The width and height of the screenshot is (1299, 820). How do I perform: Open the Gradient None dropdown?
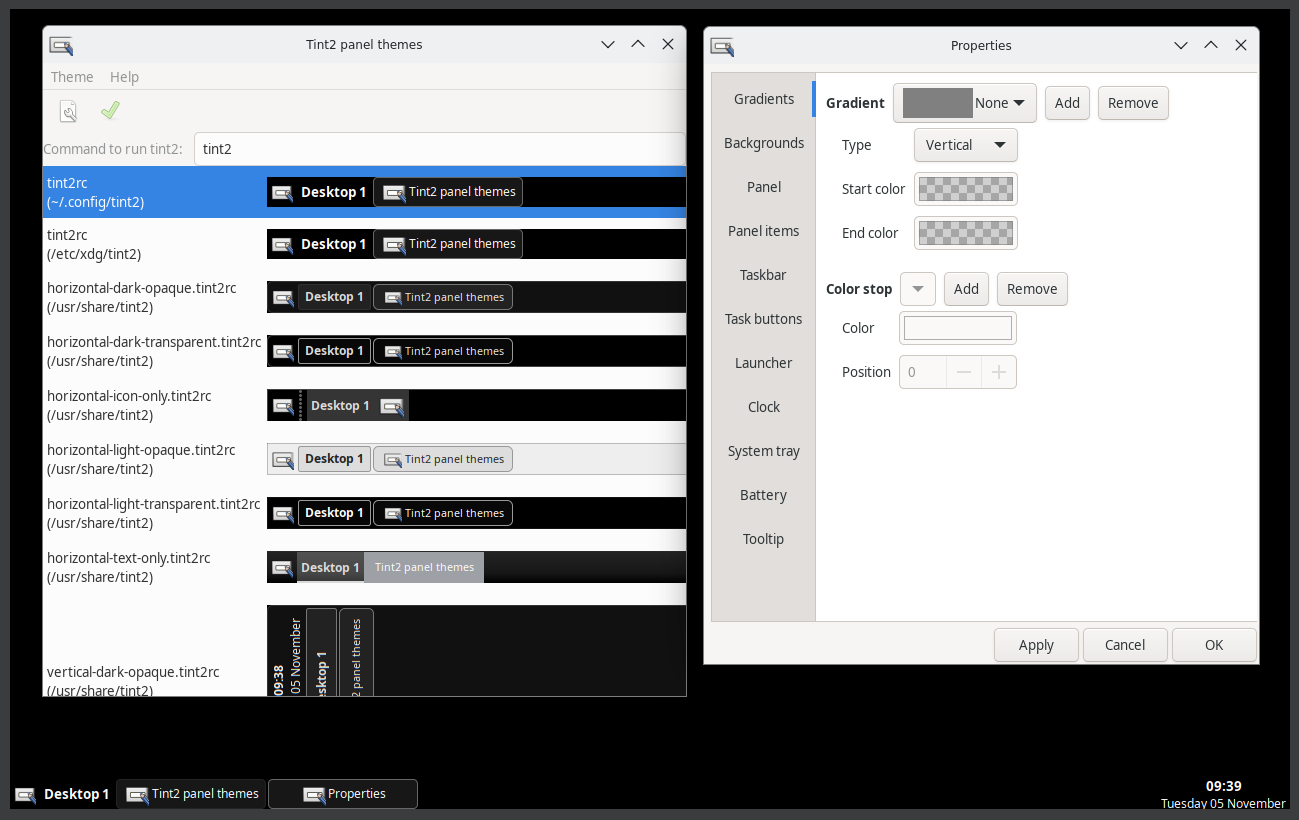pos(964,103)
